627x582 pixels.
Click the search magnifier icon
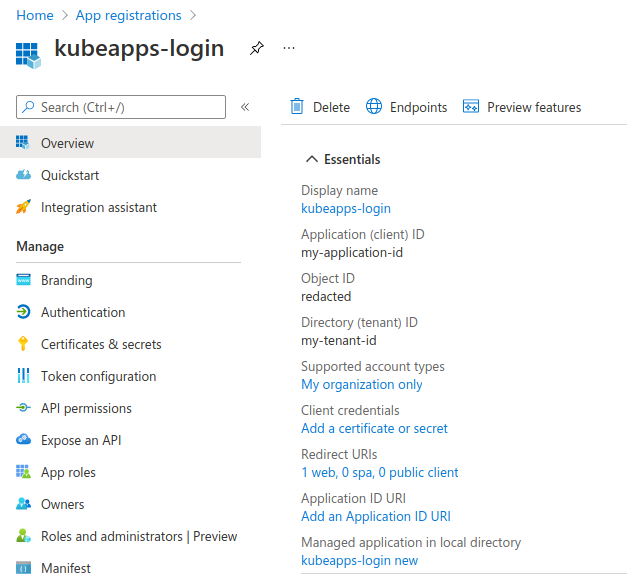click(28, 107)
